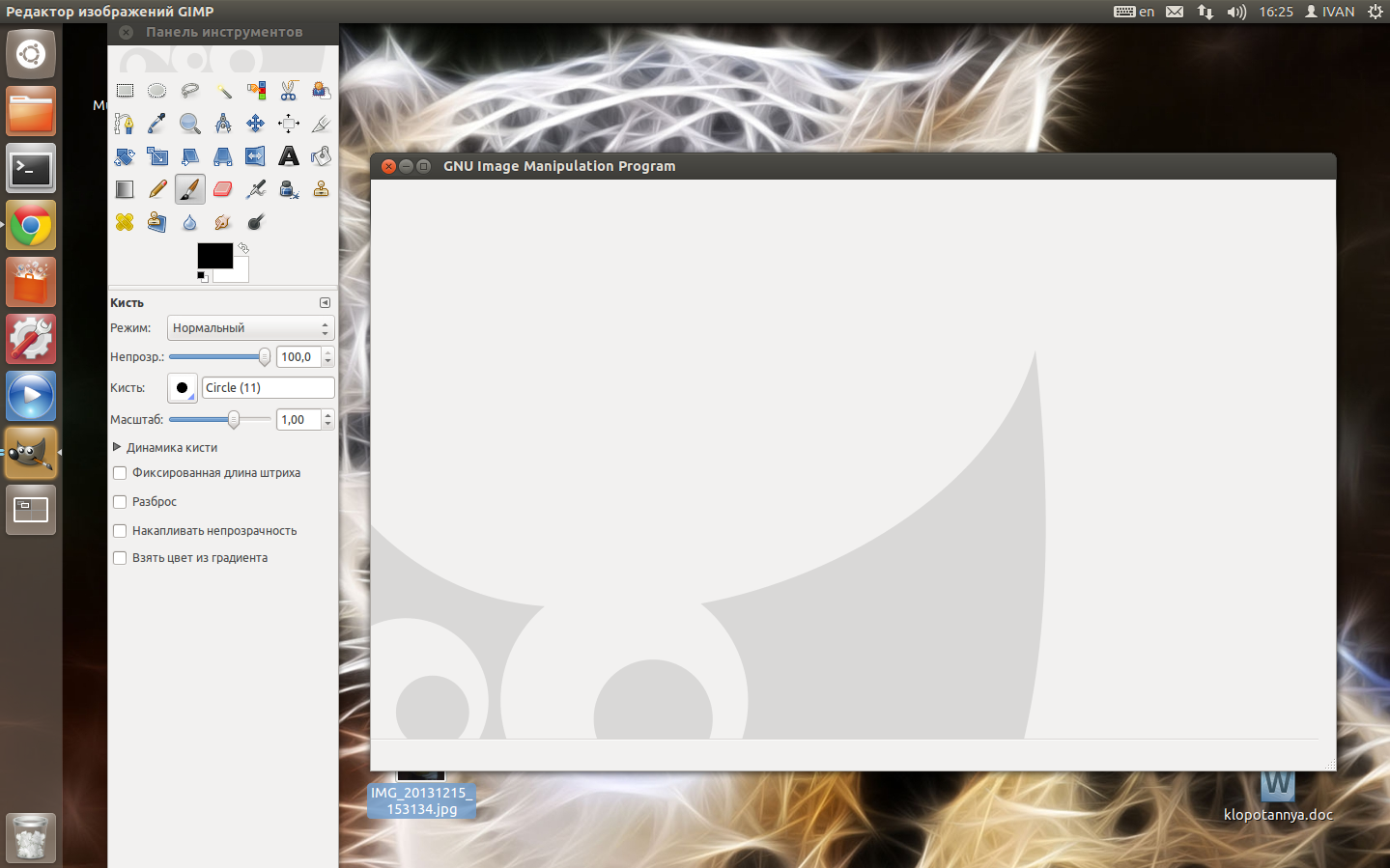The width and height of the screenshot is (1390, 868).
Task: Enable Фиксированная длина штриха checkbox
Action: coord(120,473)
